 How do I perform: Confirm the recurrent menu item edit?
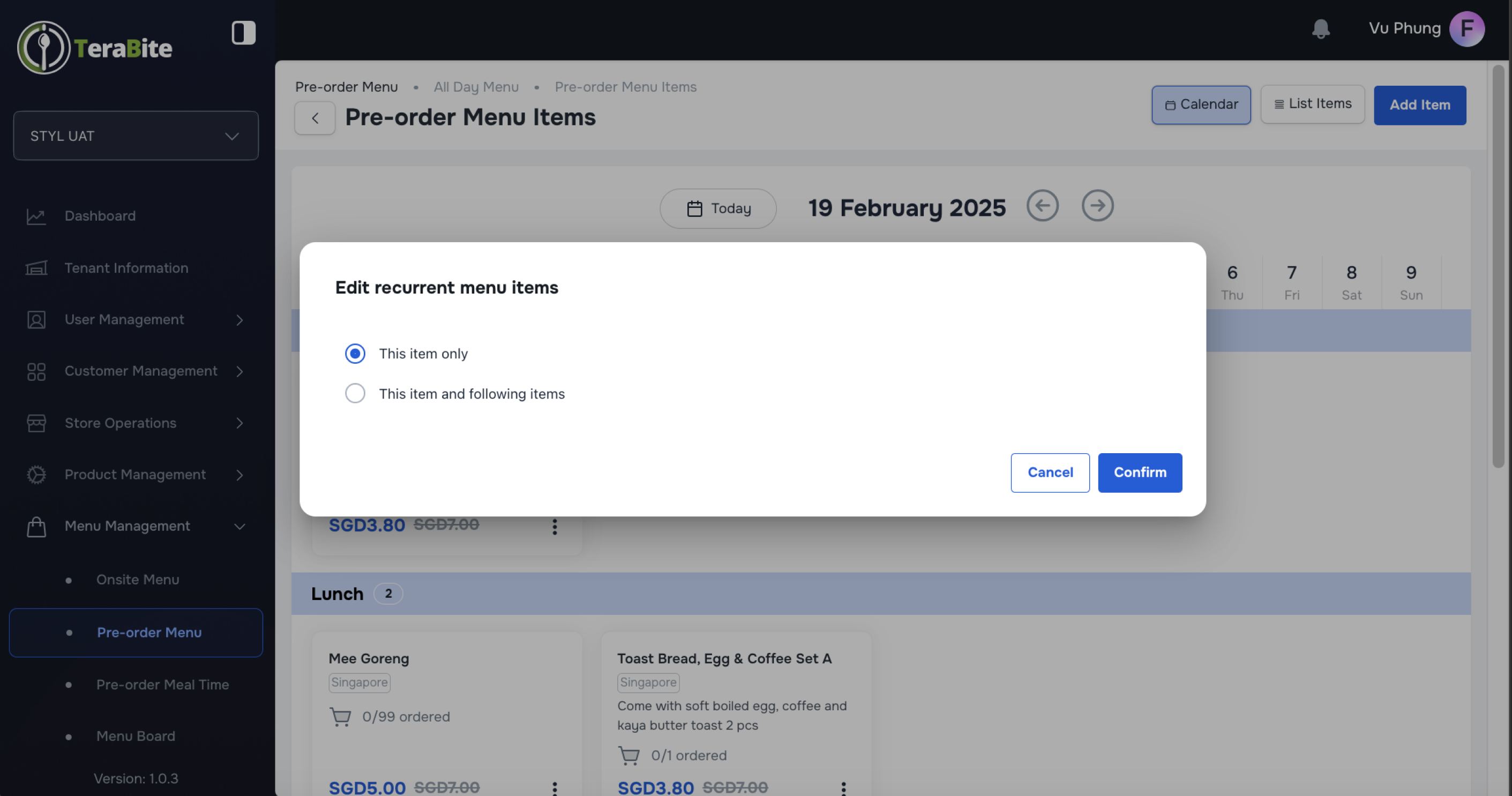click(x=1139, y=472)
